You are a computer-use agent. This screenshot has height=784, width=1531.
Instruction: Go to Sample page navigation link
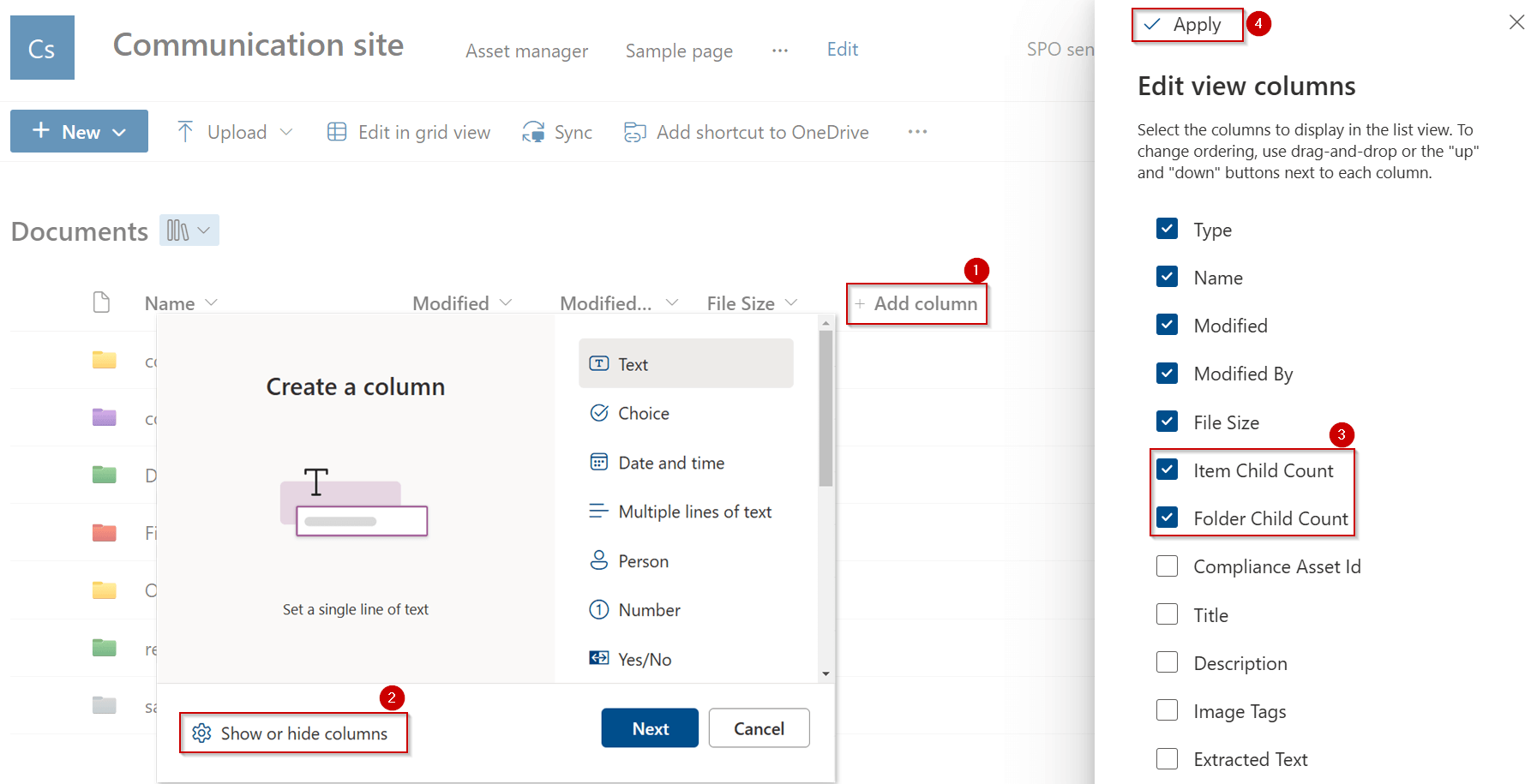(x=678, y=51)
